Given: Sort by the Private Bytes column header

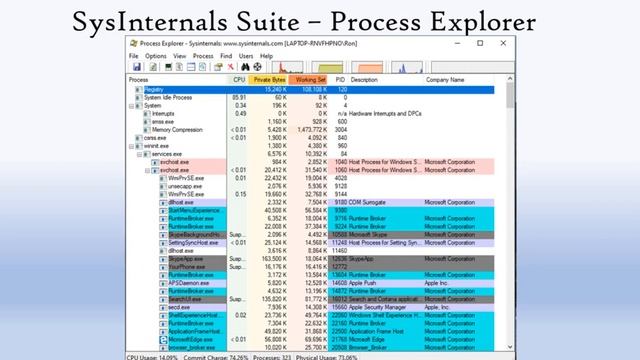Looking at the screenshot, I should [268, 80].
